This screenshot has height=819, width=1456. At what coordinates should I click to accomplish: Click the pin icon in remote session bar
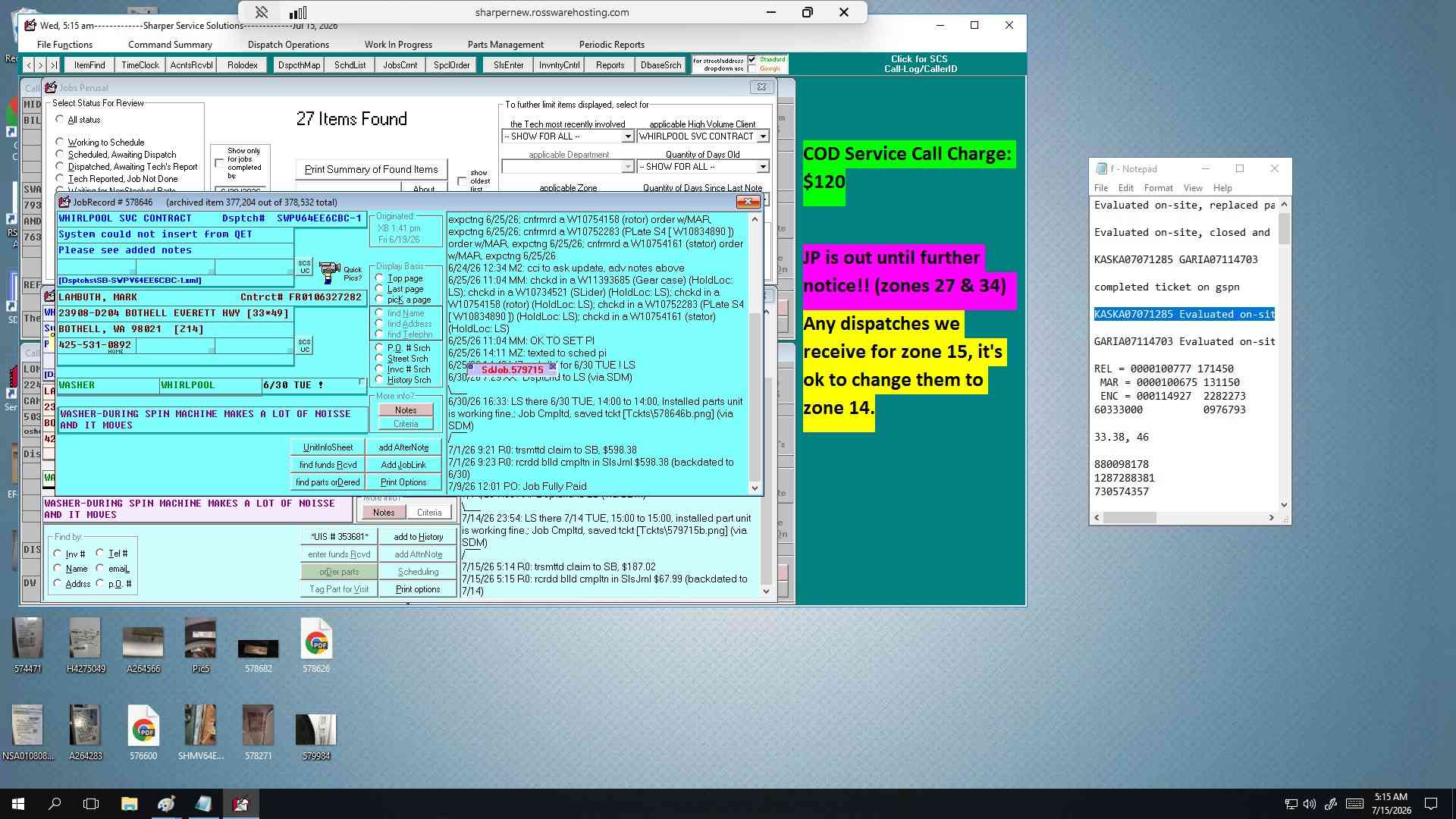(x=261, y=12)
